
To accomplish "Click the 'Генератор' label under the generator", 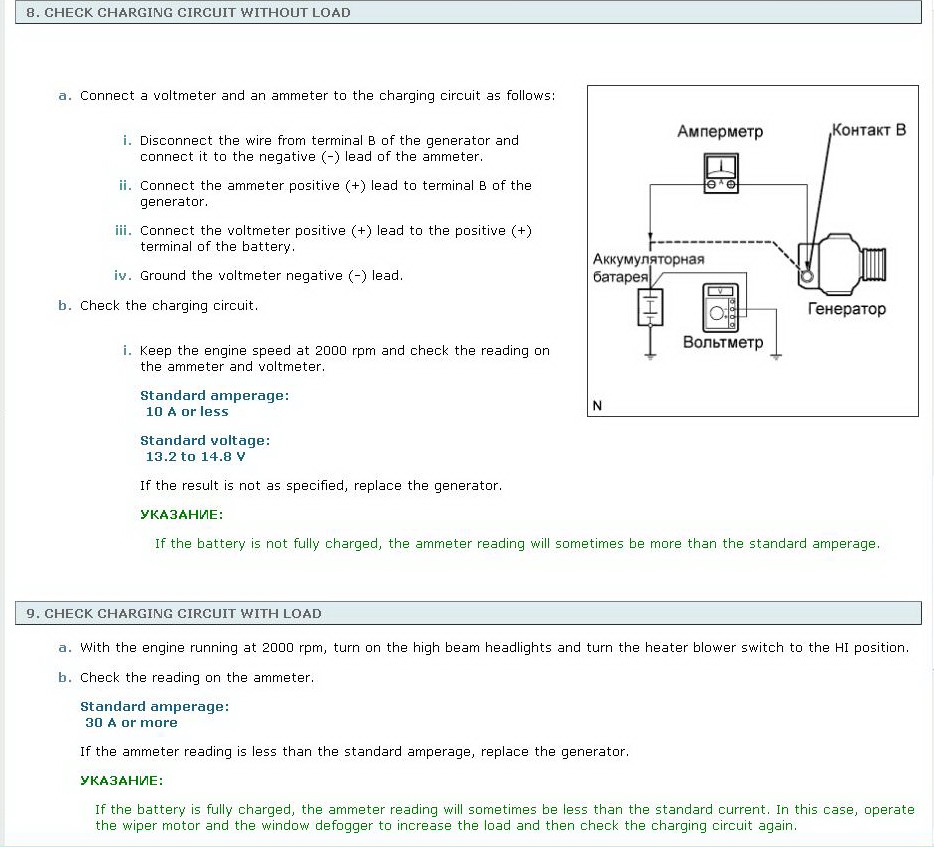I will pos(846,309).
